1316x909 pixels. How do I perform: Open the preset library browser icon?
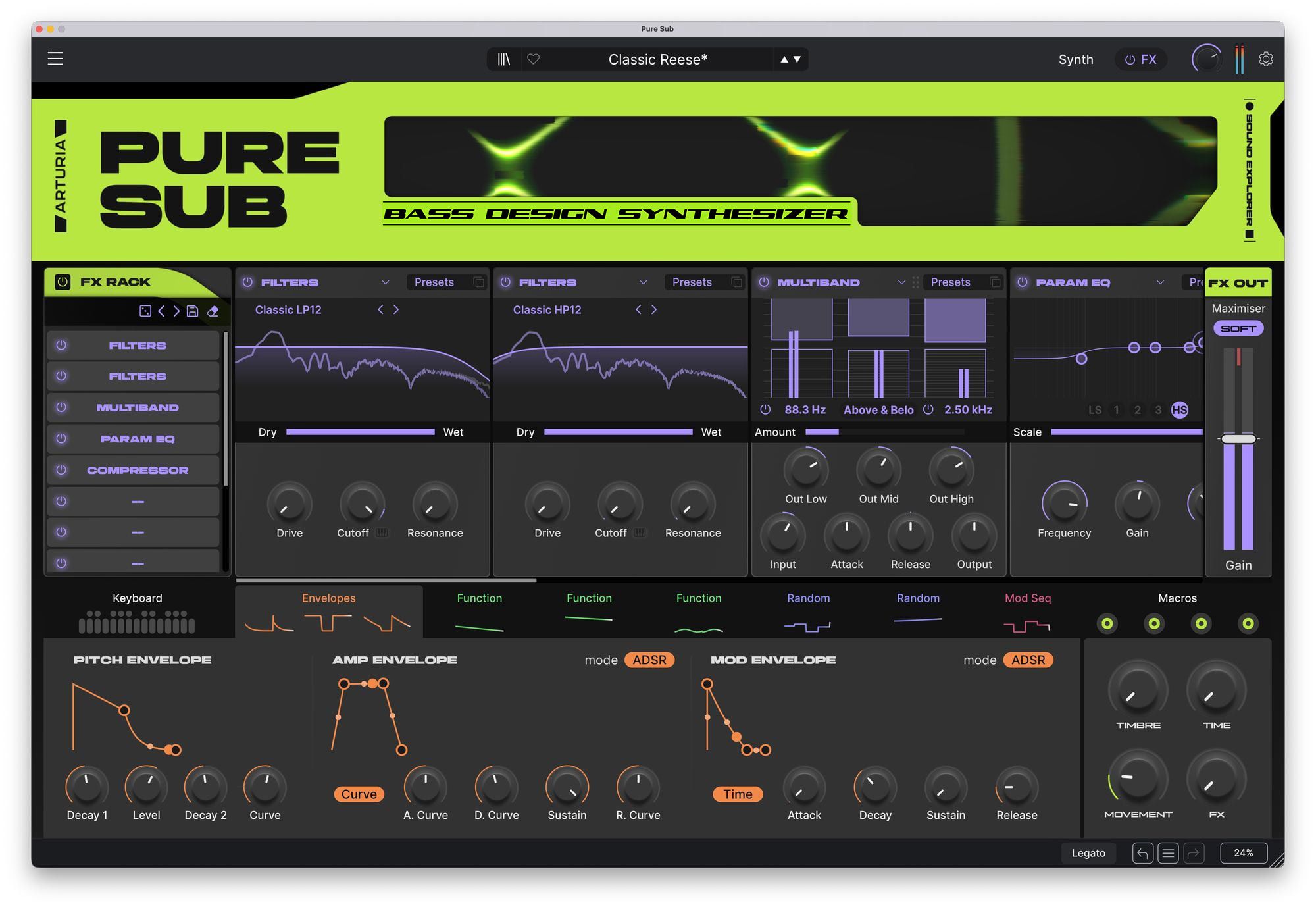click(x=504, y=59)
